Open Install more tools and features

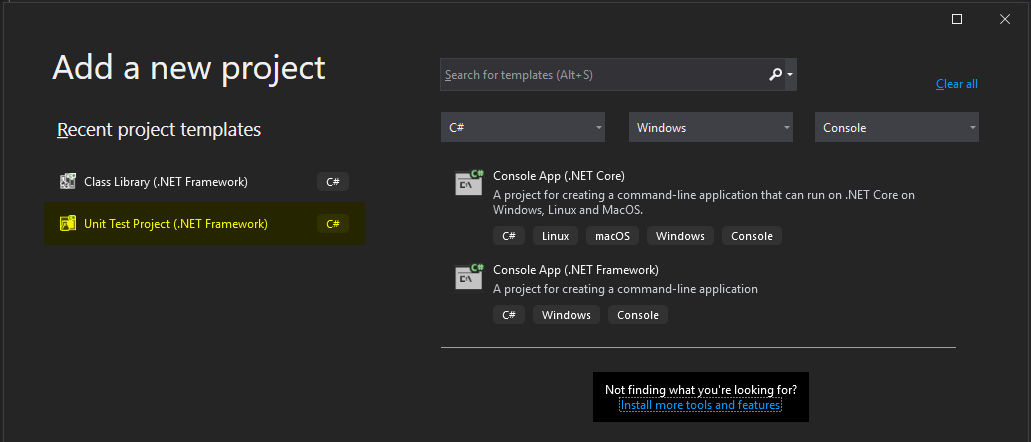click(x=700, y=405)
